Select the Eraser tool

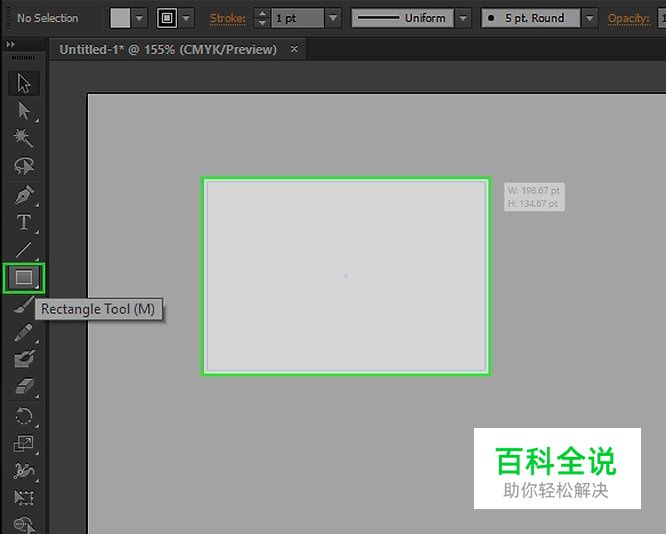coord(24,386)
